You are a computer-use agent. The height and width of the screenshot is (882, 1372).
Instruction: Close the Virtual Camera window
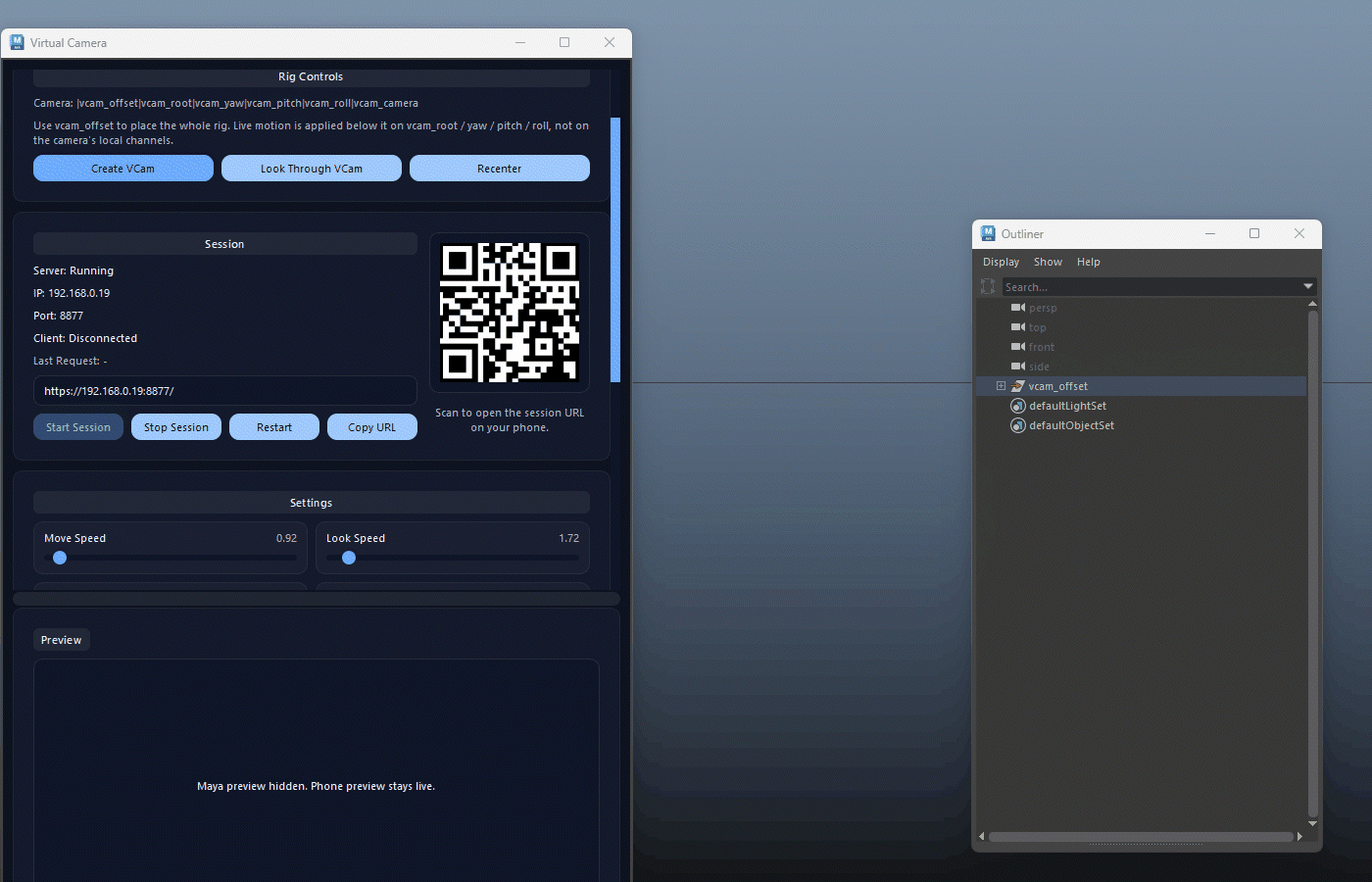pos(610,42)
